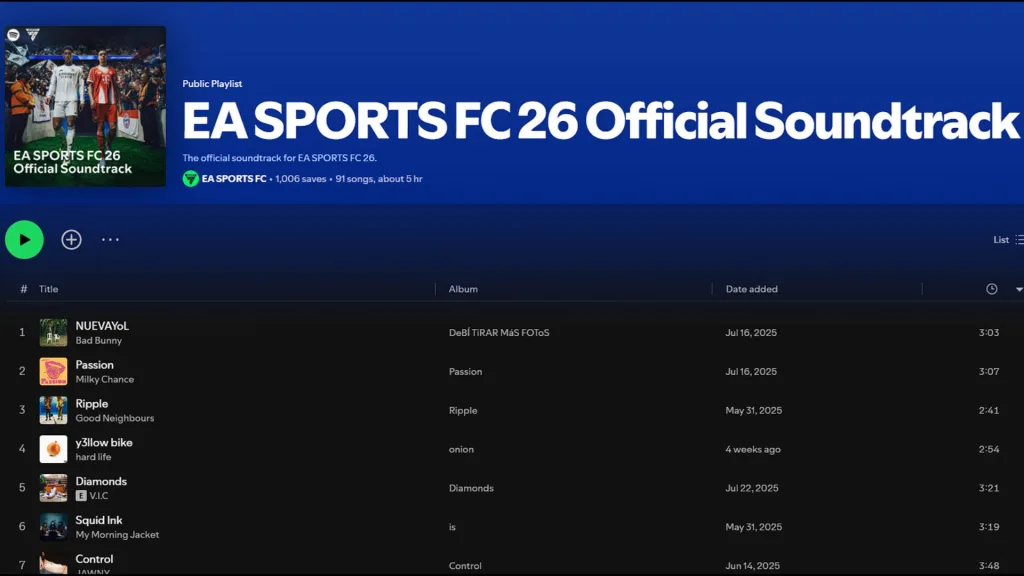This screenshot has height=576, width=1024.
Task: Sort tracks by the Album column
Action: pyautogui.click(x=463, y=289)
